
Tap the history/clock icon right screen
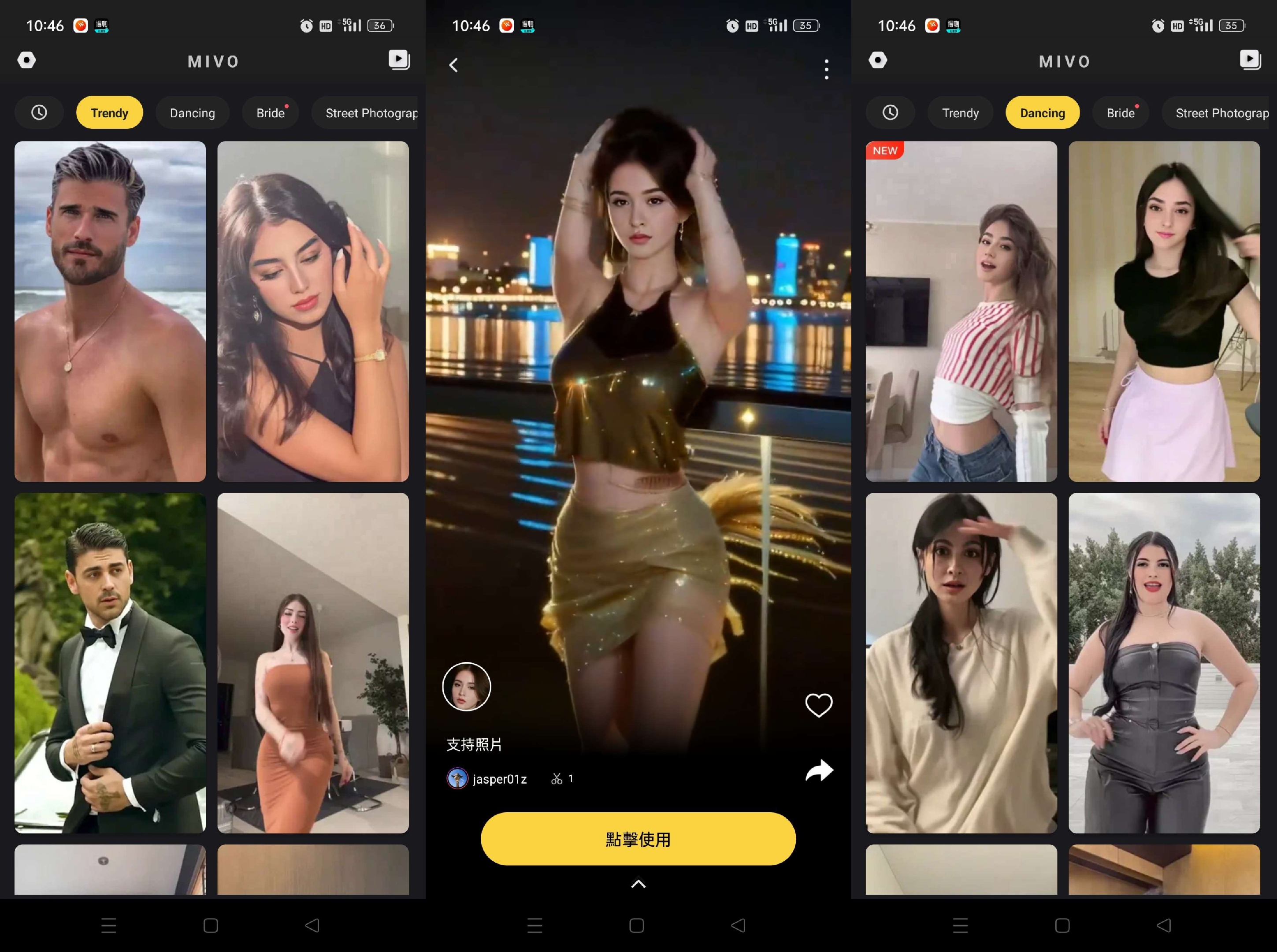[x=887, y=113]
